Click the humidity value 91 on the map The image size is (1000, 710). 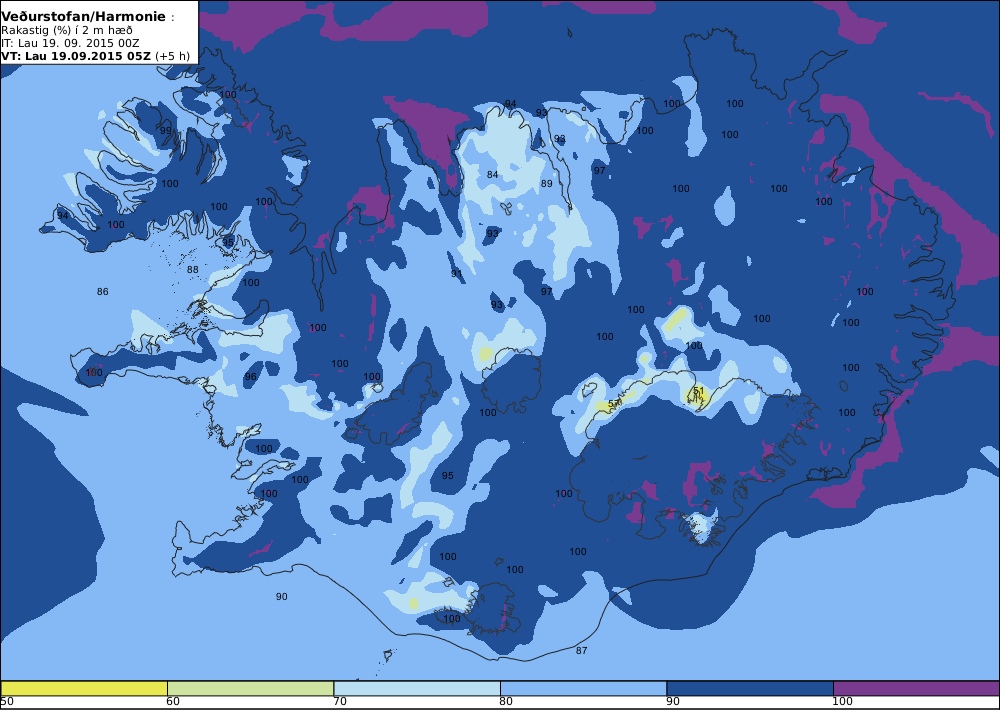pyautogui.click(x=457, y=274)
